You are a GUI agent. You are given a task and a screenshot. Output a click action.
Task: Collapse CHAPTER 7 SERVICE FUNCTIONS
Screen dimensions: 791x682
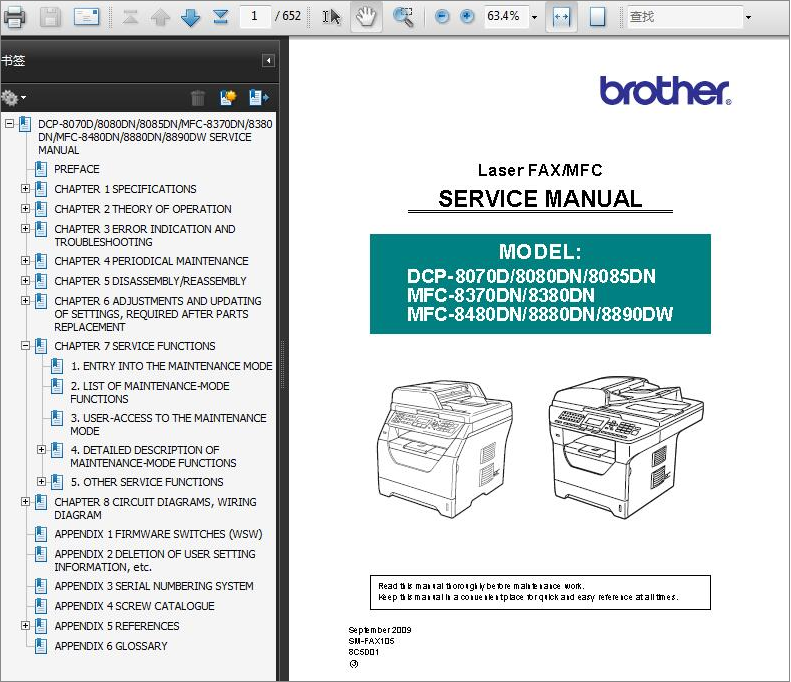(25, 346)
